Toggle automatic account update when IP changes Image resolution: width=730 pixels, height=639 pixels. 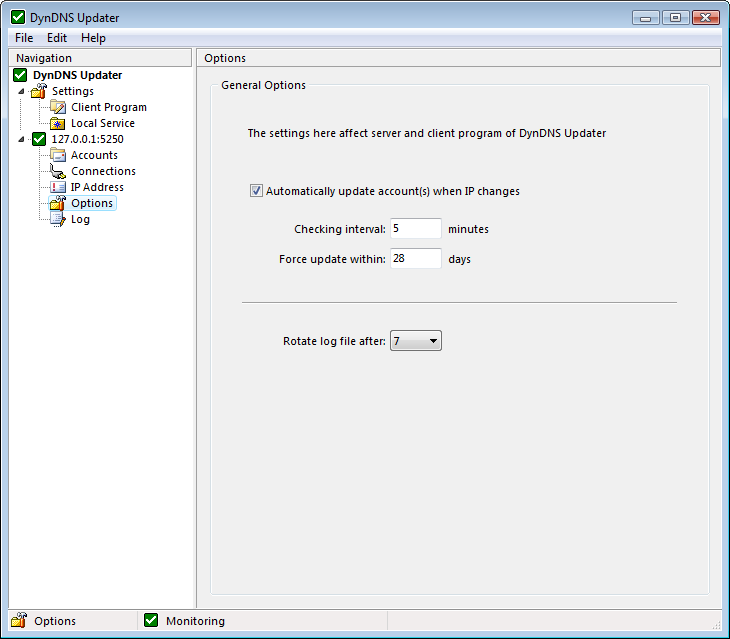click(257, 191)
